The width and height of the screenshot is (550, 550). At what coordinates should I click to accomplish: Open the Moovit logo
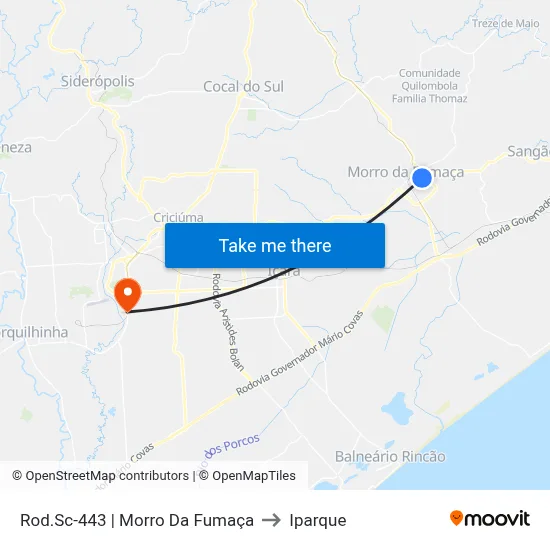(x=490, y=518)
